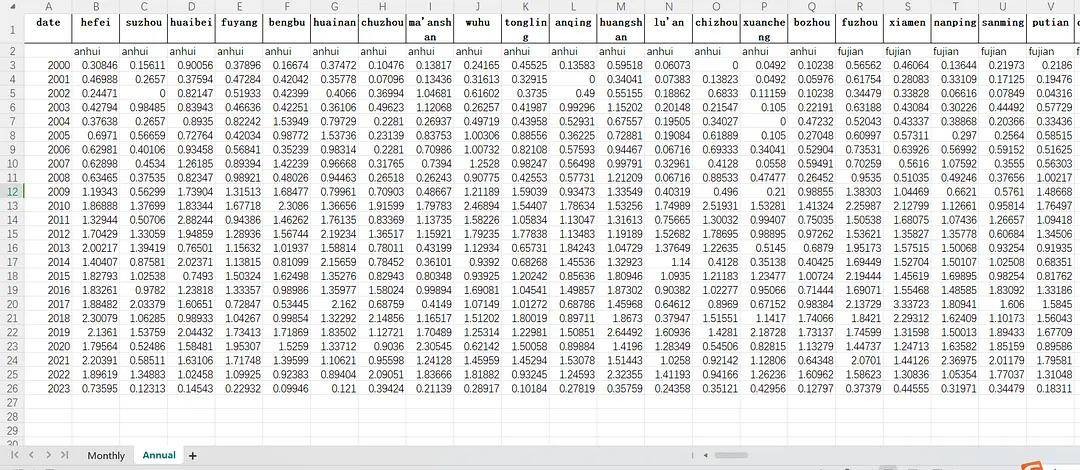Click the 'xiamen' header cell
The width and height of the screenshot is (1080, 470).
point(908,30)
